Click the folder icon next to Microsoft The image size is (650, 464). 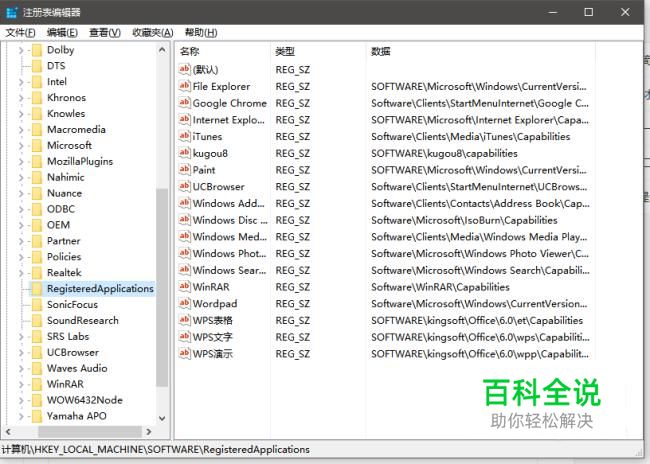tap(37, 146)
